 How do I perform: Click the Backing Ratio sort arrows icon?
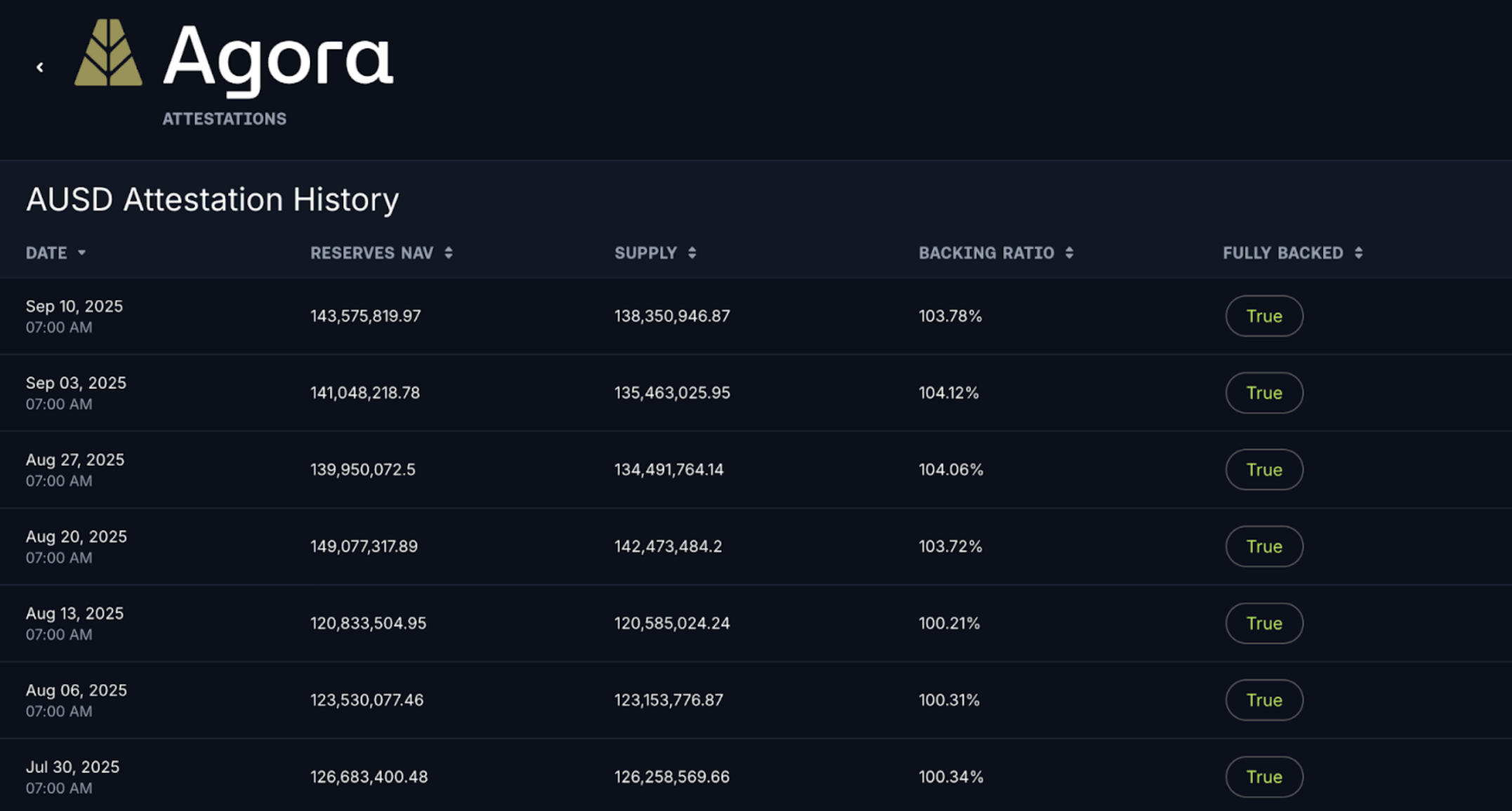(x=1069, y=253)
